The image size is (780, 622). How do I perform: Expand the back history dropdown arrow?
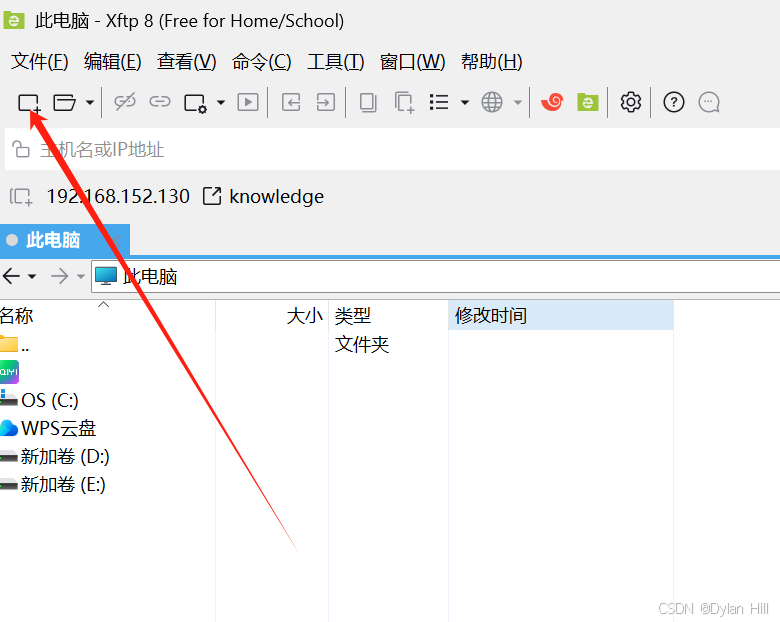pos(32,276)
